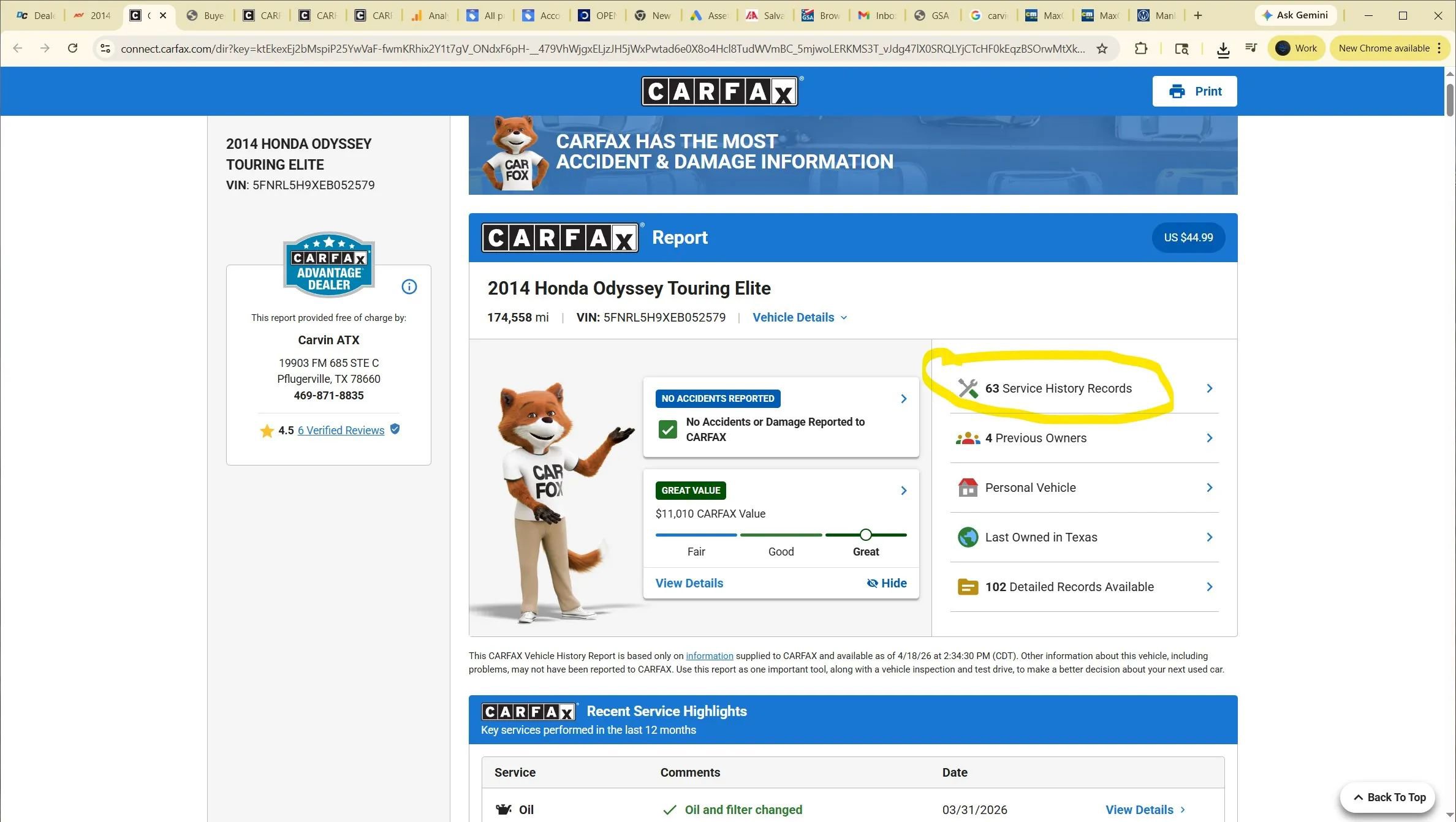Switch to the Inbo Gmail tab
Viewport: 1456px width, 822px height.
tap(877, 15)
